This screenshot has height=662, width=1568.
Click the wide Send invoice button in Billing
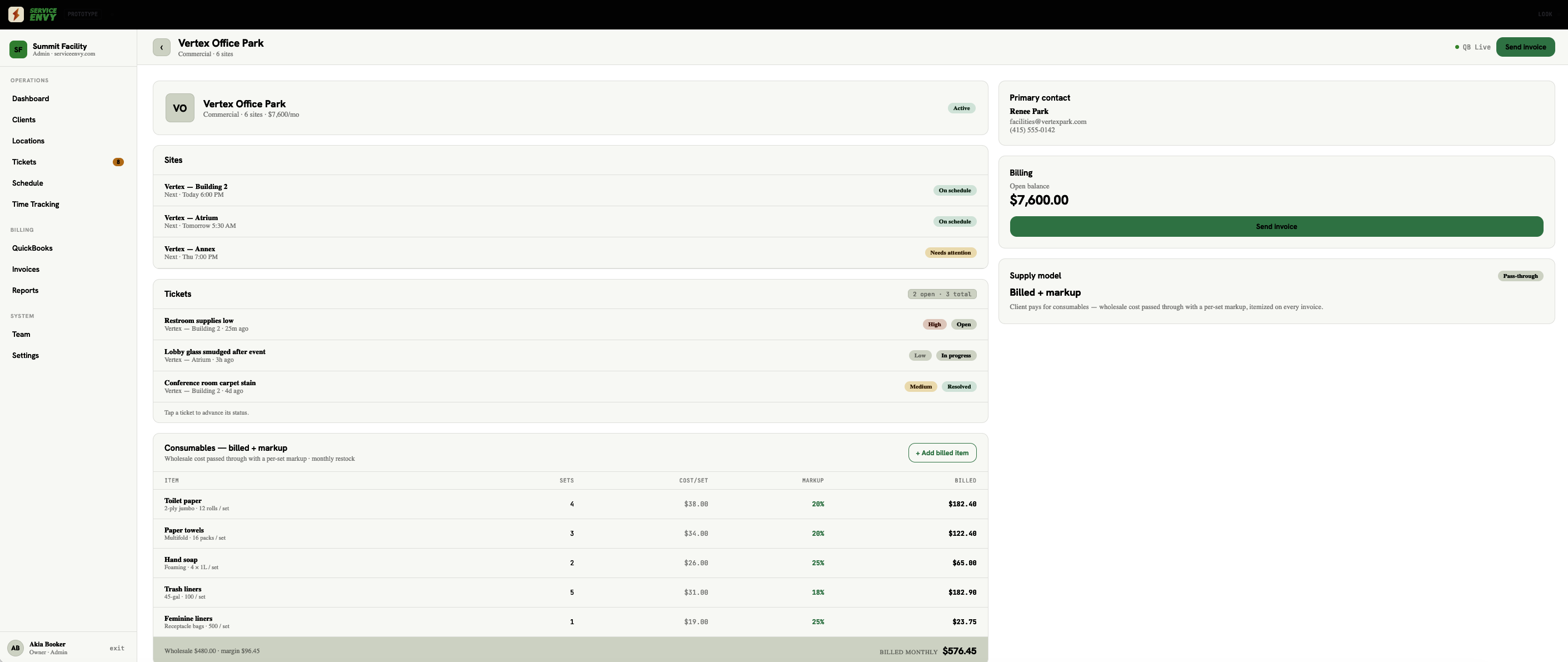coord(1276,227)
